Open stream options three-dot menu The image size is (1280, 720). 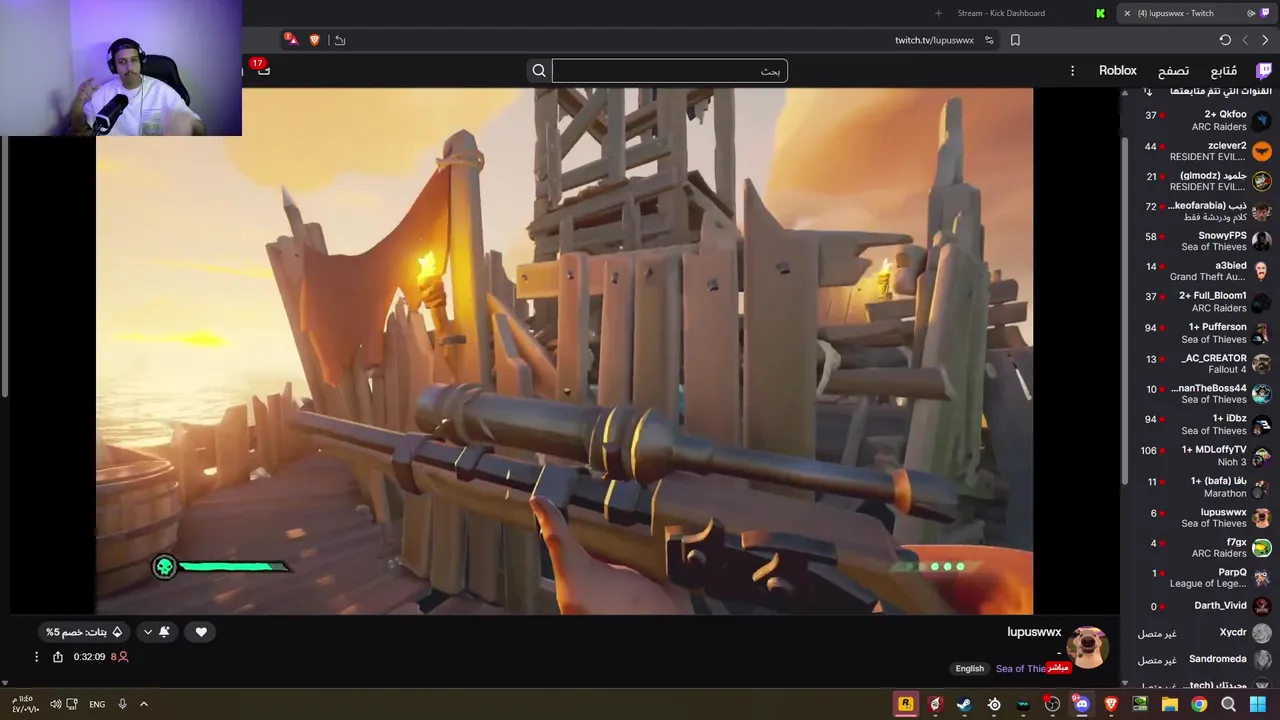(x=36, y=657)
